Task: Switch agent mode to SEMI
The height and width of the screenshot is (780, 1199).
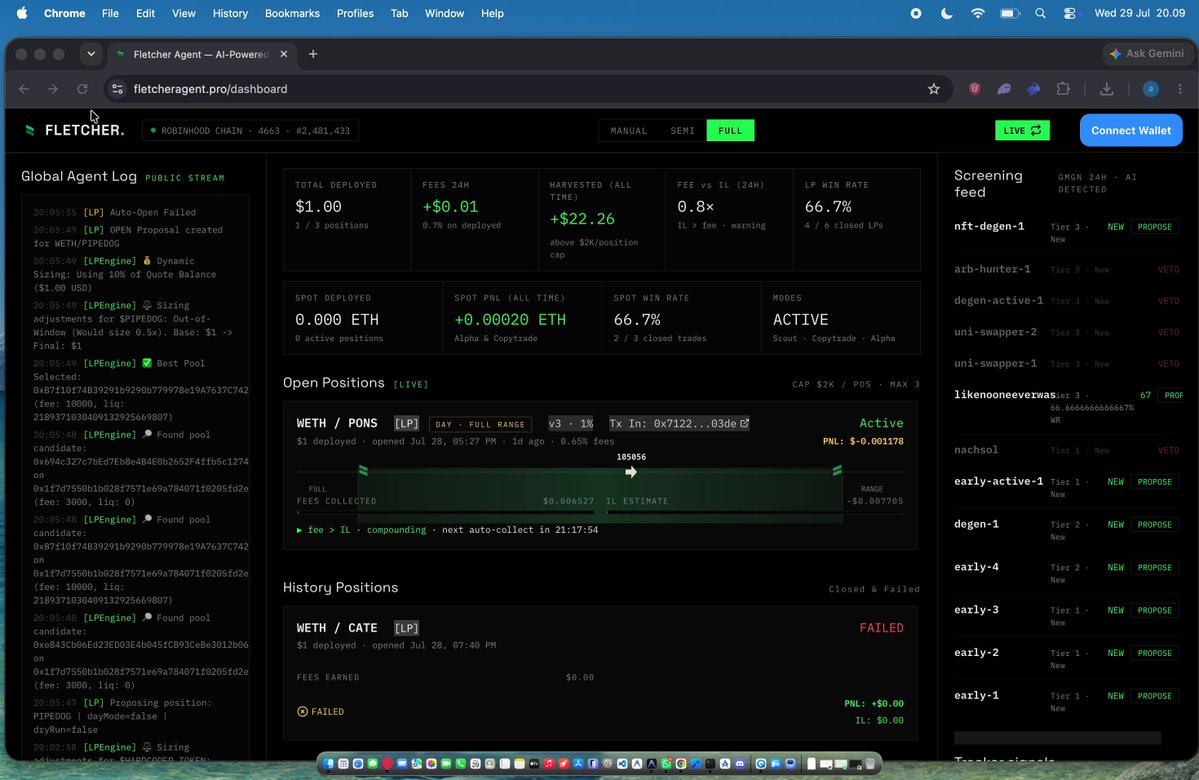Action: (x=682, y=131)
